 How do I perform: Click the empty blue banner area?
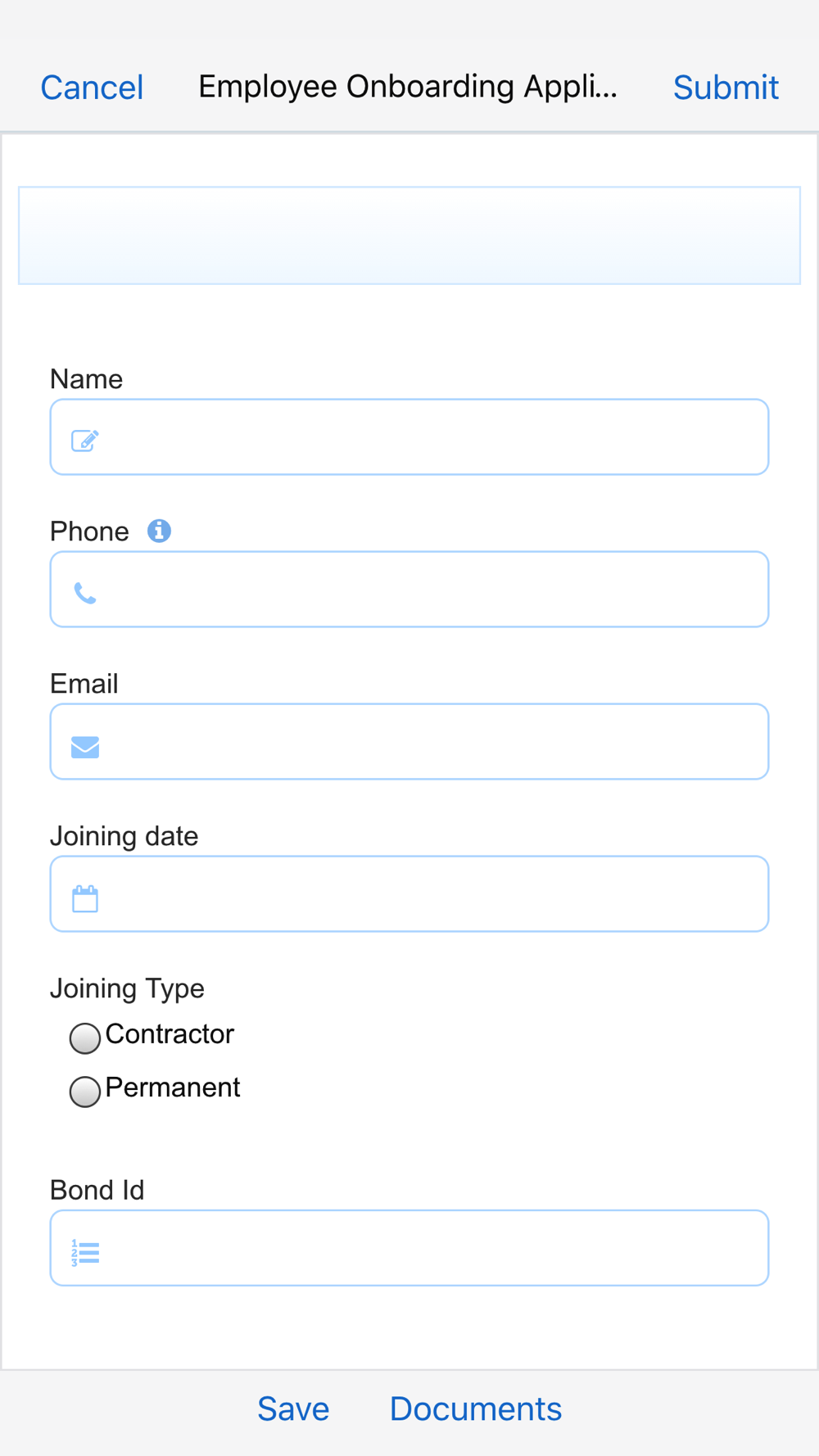(409, 236)
